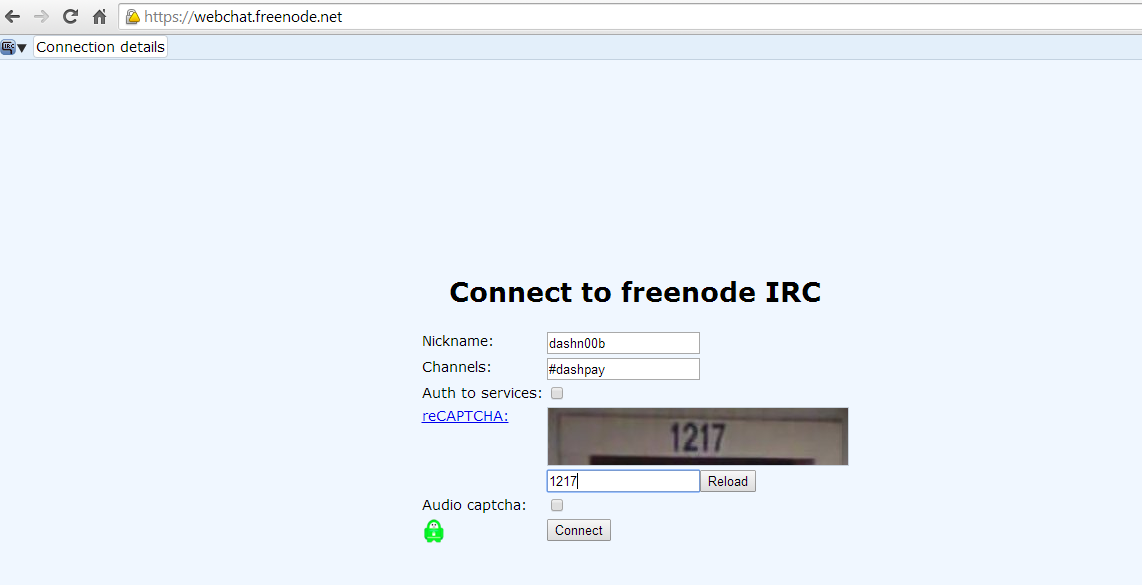Image resolution: width=1142 pixels, height=585 pixels.
Task: Open the browser home page icon
Action: tap(100, 16)
